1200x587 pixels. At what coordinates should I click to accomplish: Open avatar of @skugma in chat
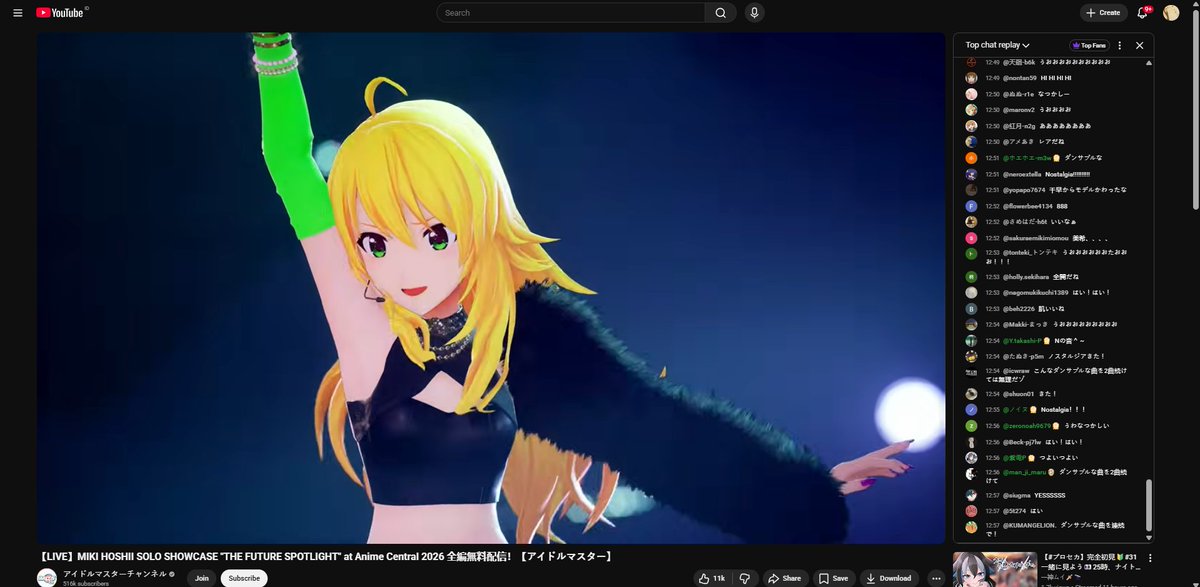(971, 495)
